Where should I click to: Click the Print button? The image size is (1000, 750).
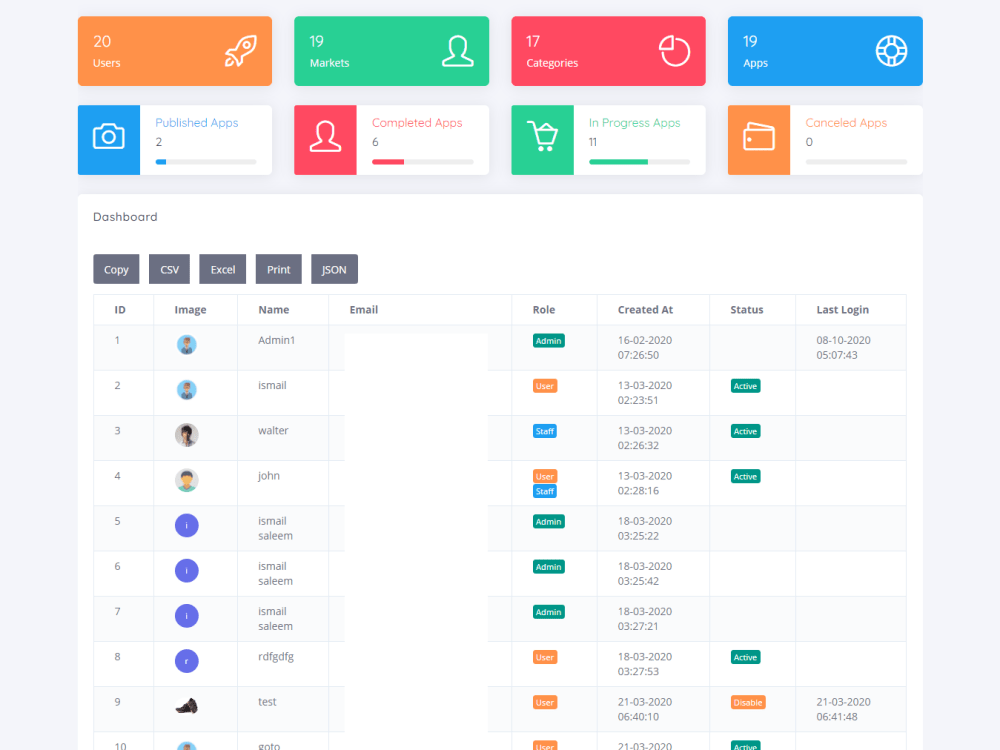click(279, 269)
